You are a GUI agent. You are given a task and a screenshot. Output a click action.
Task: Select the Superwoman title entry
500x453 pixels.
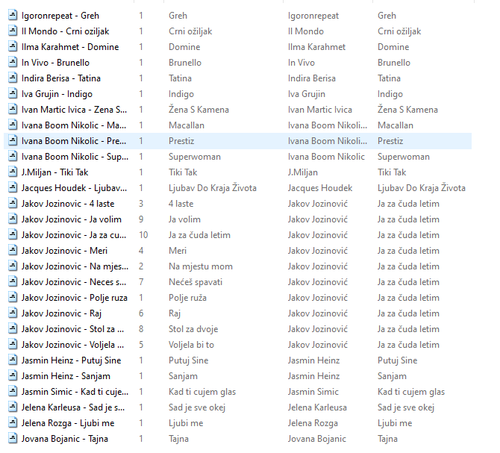coord(195,156)
